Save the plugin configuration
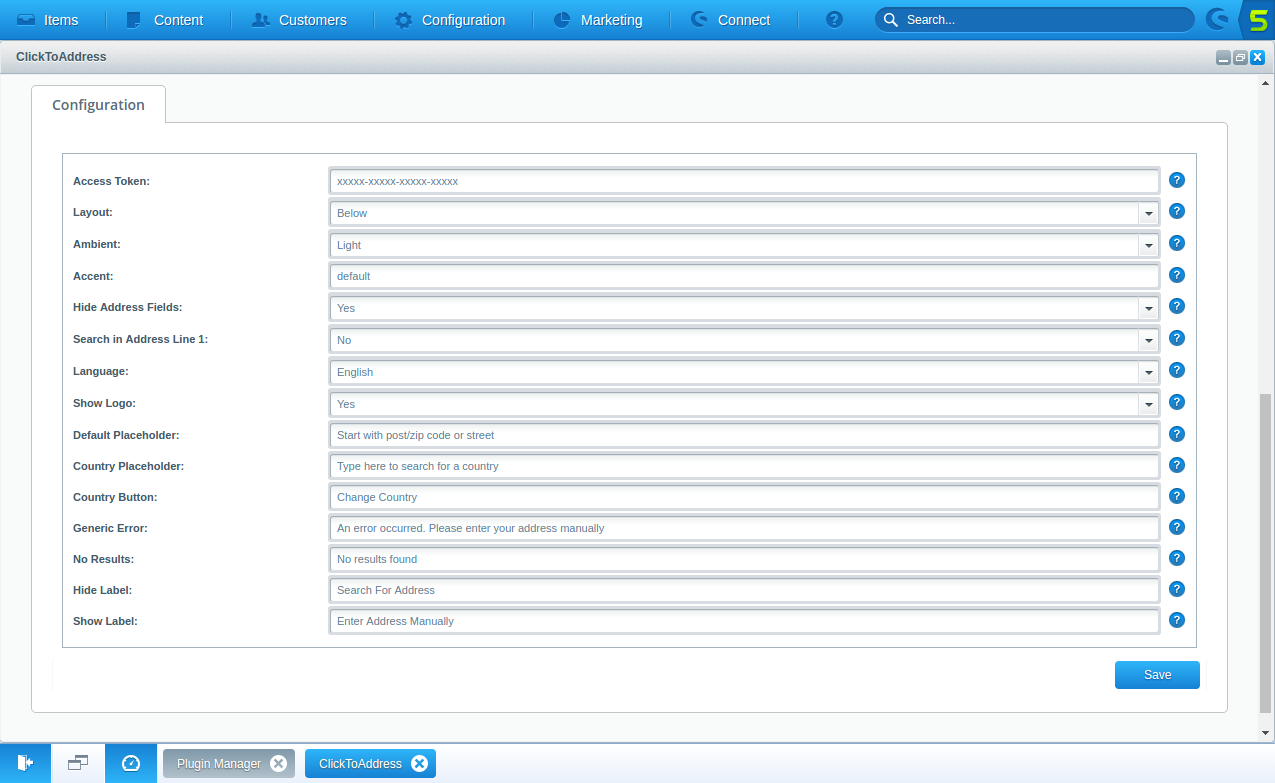The height and width of the screenshot is (783, 1275). [x=1157, y=675]
